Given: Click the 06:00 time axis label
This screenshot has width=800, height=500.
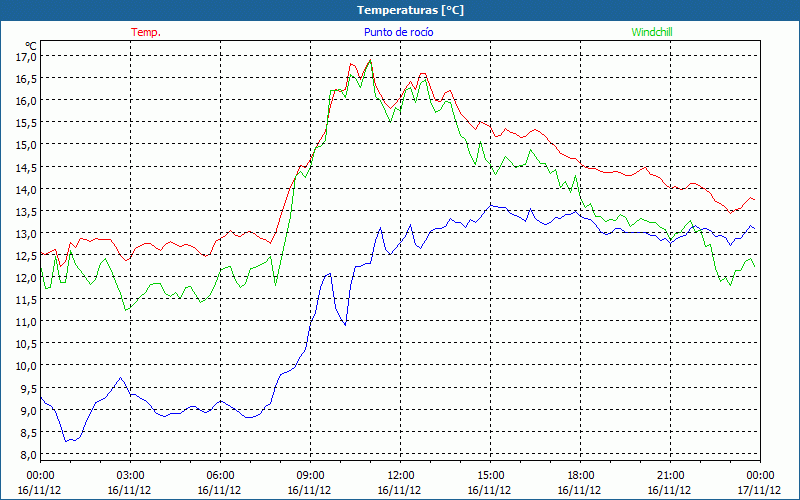Looking at the screenshot, I should click(220, 476).
